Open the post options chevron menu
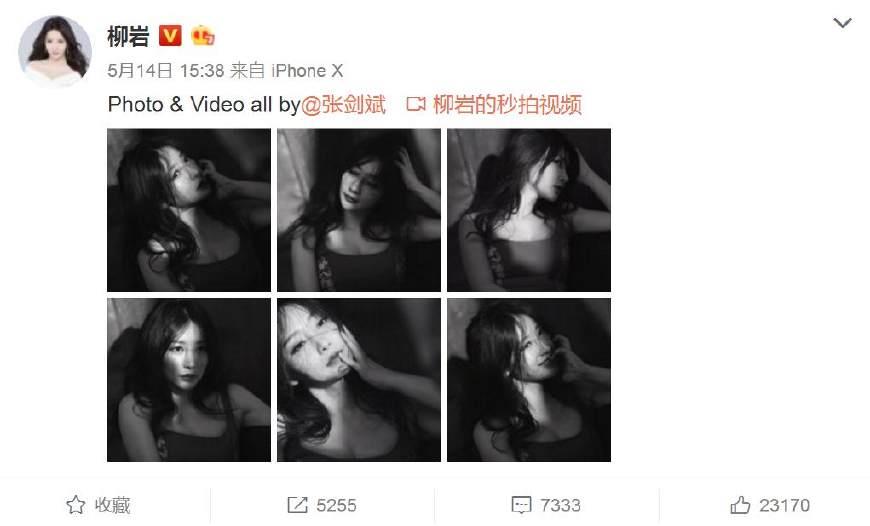 point(842,23)
